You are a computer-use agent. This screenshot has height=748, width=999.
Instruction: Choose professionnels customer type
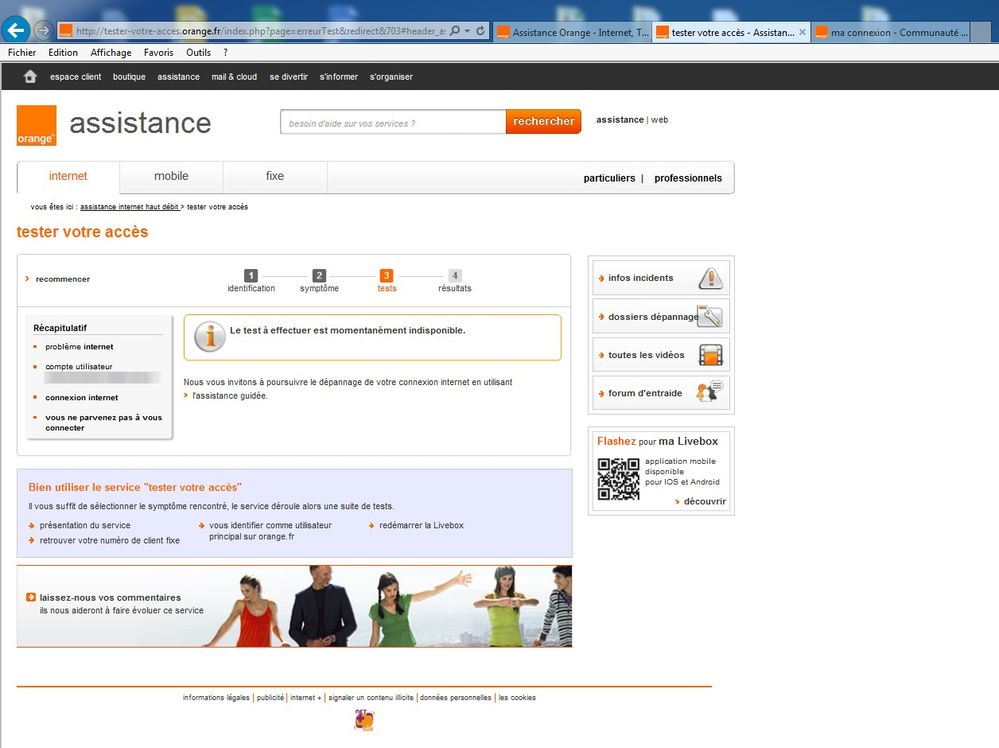tap(688, 178)
